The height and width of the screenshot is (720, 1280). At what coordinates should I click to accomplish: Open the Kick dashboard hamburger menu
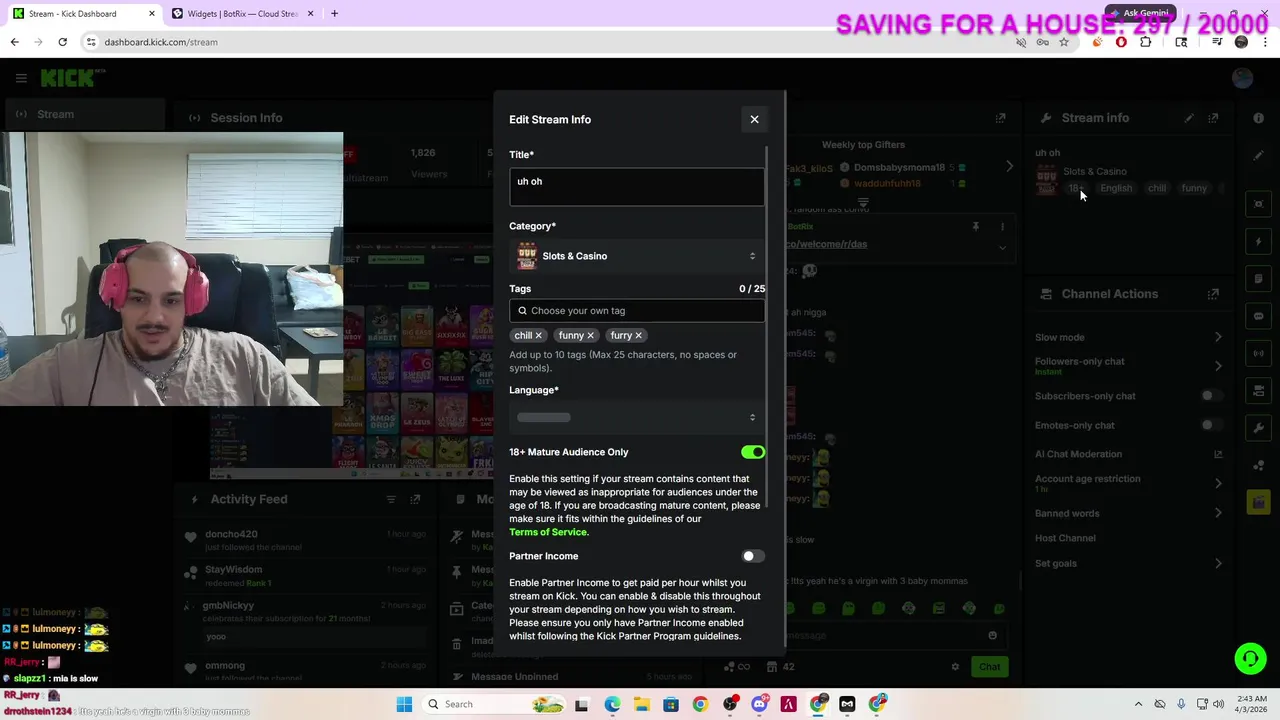(x=21, y=78)
